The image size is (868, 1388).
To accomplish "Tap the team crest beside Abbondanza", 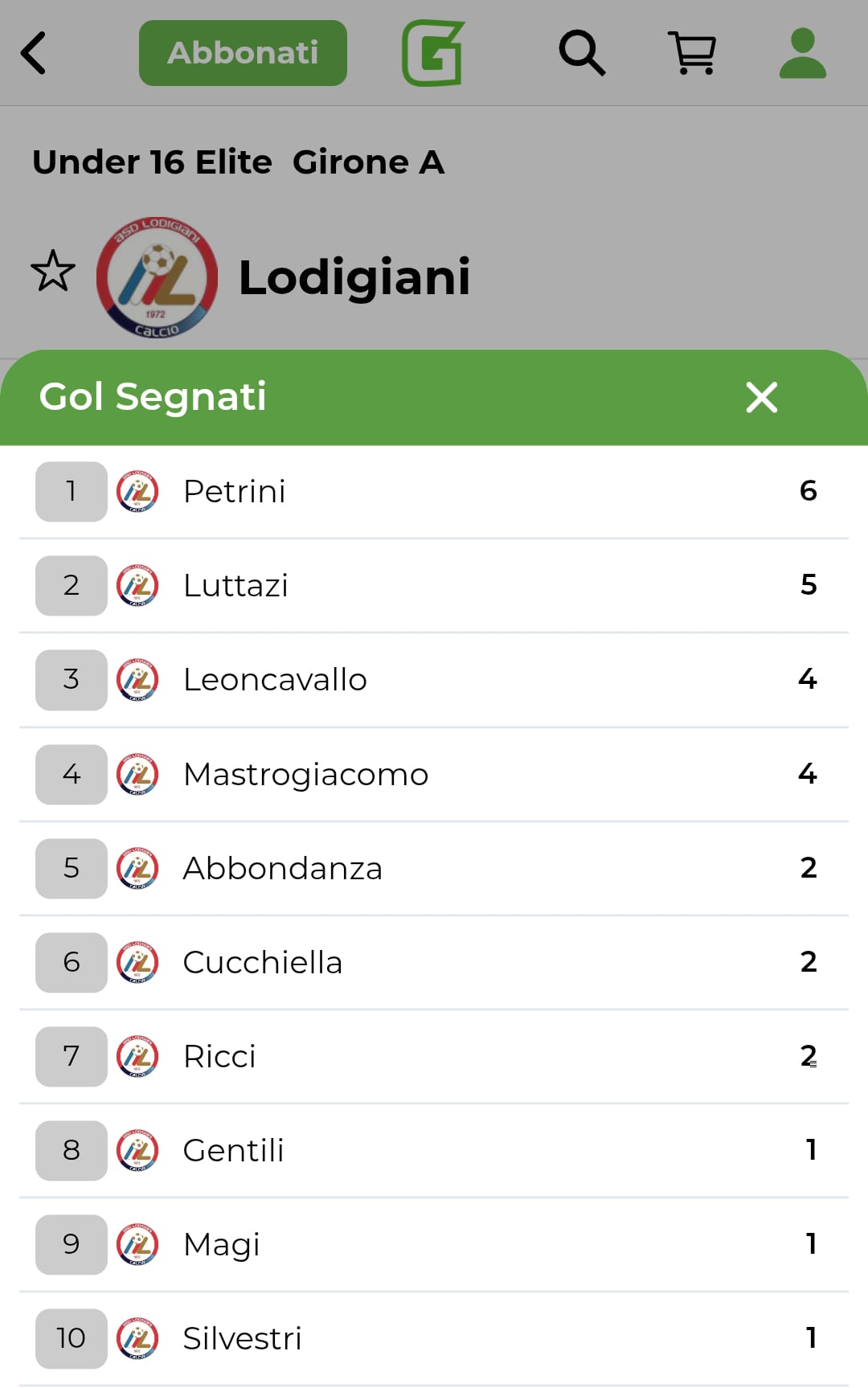I will pos(137,868).
